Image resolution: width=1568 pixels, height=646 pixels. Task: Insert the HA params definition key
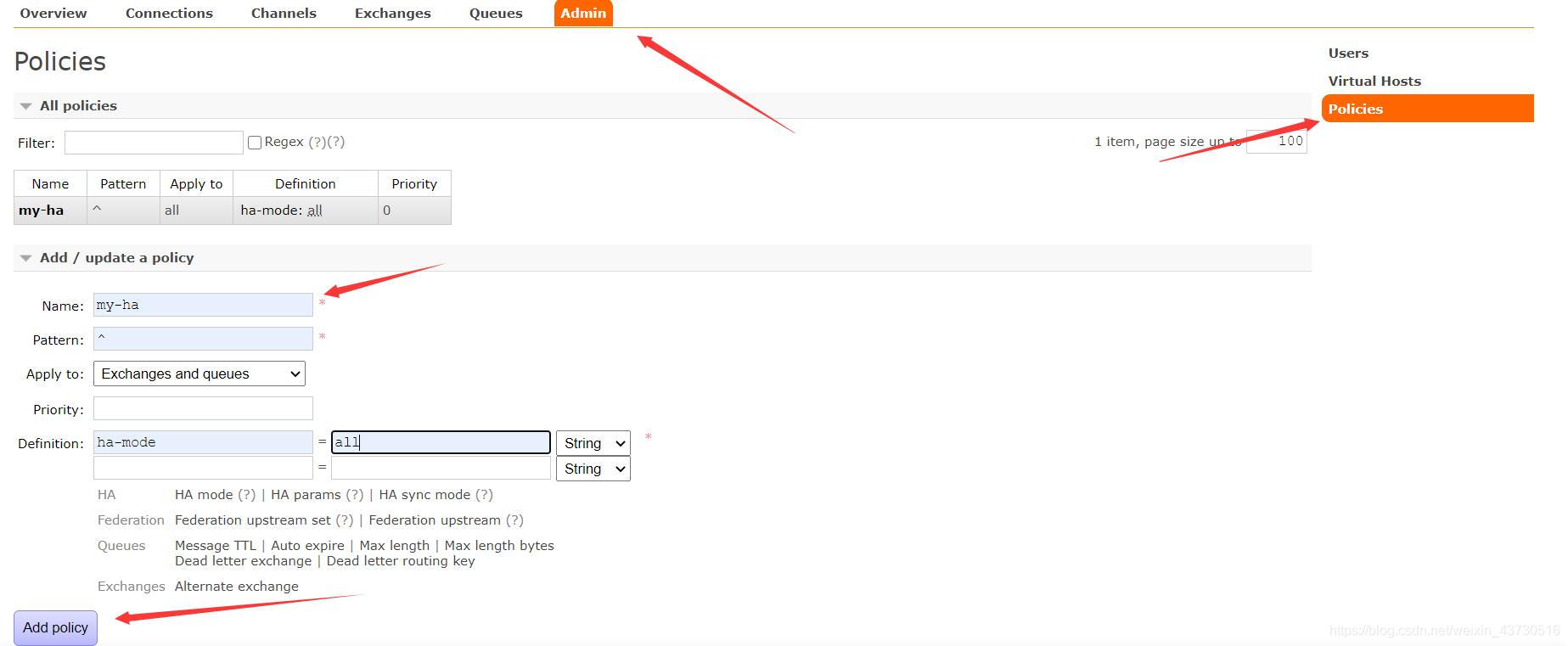(306, 495)
